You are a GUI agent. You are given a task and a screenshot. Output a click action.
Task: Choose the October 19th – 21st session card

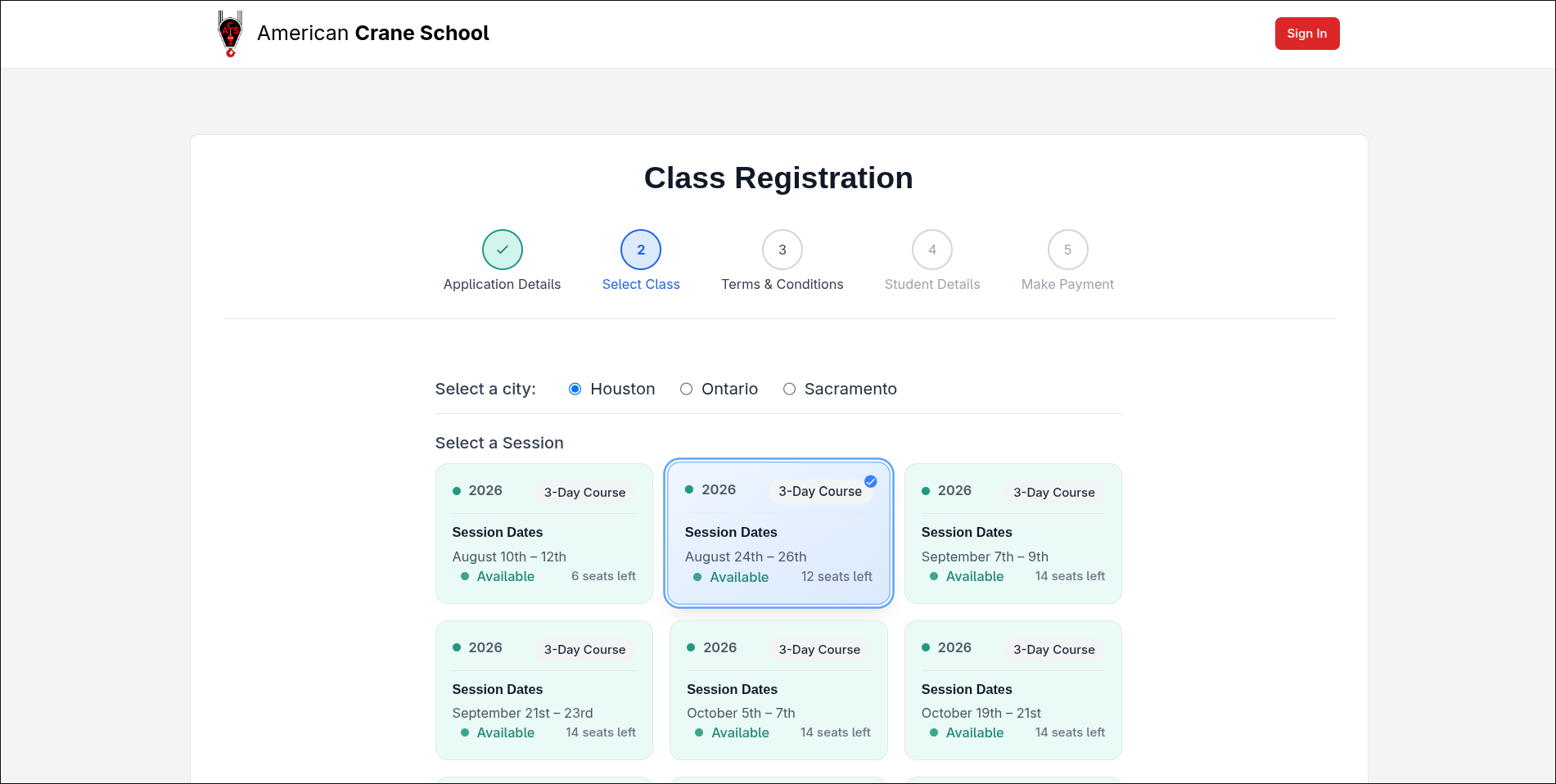1013,690
